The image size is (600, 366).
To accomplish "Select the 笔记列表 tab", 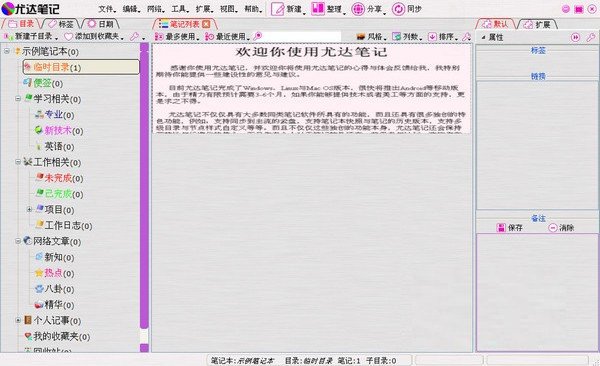I will pyautogui.click(x=185, y=24).
